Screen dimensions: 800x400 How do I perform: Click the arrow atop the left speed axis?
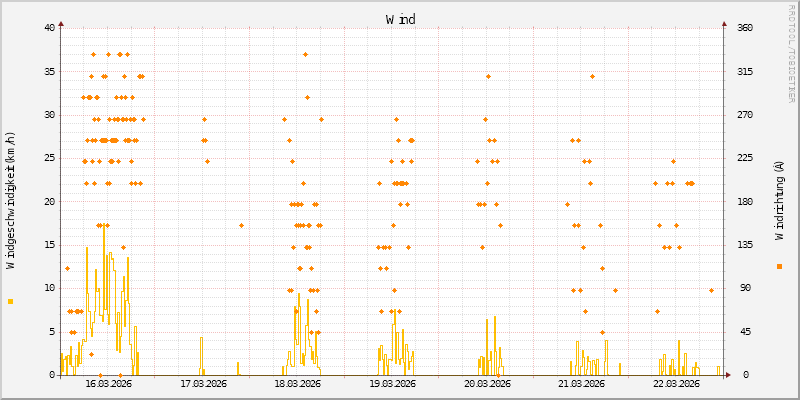(x=61, y=22)
